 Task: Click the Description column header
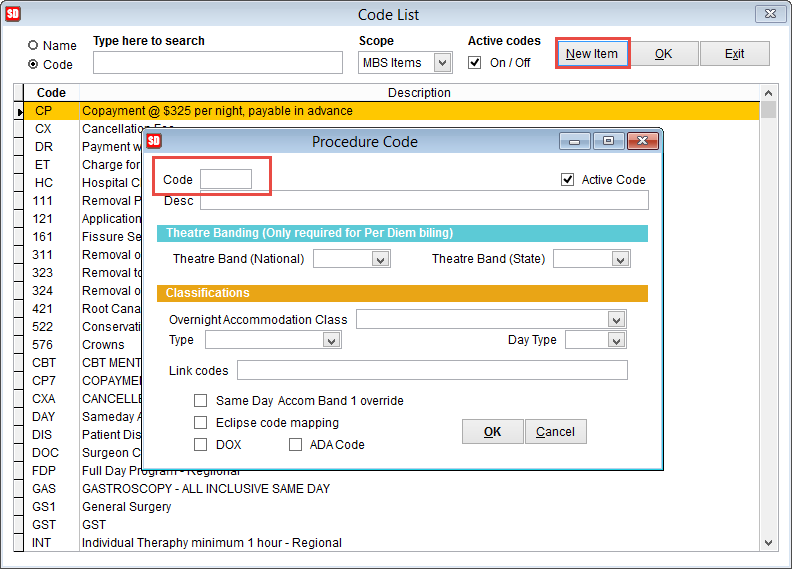419,93
